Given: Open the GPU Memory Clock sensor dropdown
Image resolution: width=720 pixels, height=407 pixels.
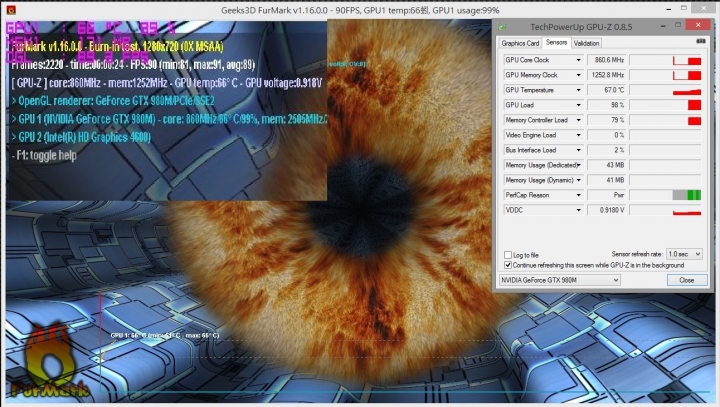Looking at the screenshot, I should [579, 75].
